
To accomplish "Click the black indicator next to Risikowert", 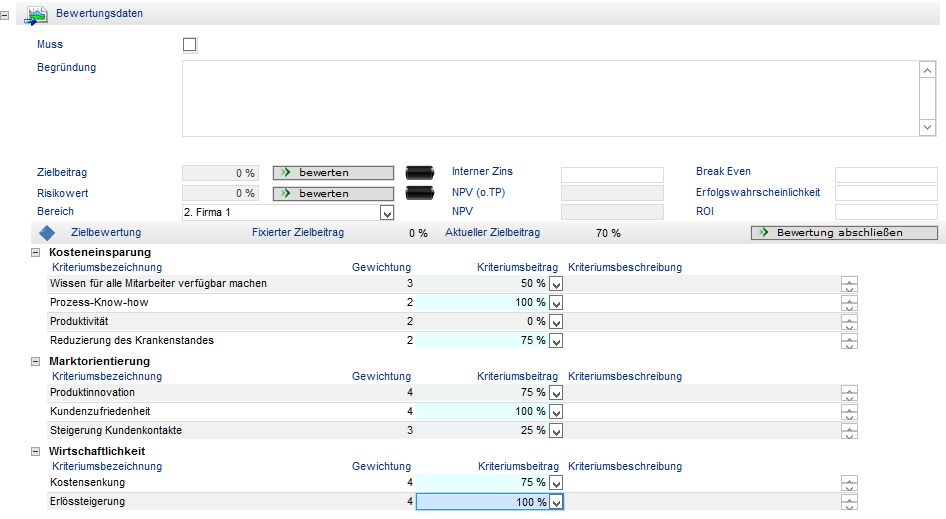I will (420, 194).
